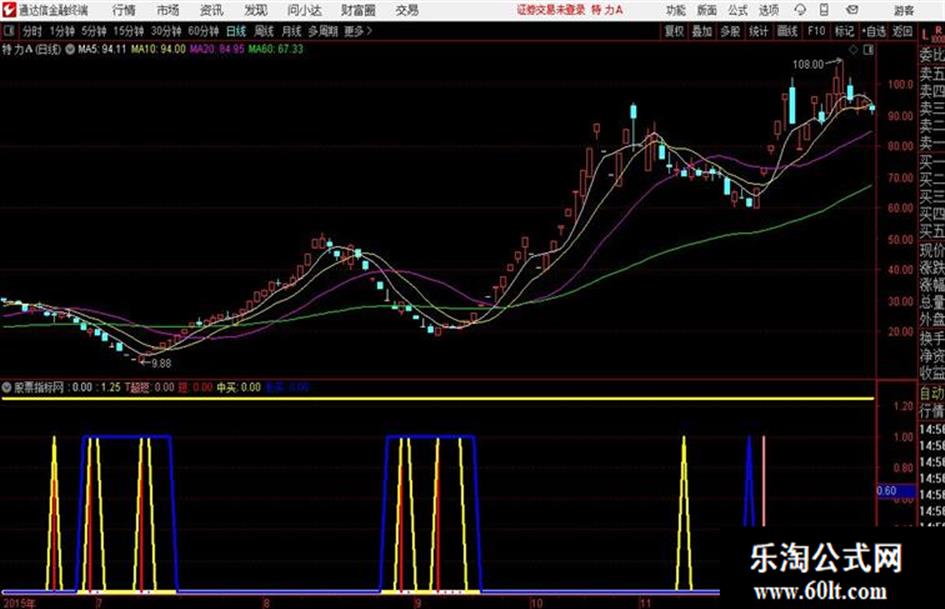The height and width of the screenshot is (609, 945).
Task: Open the 公式 menu
Action: [x=738, y=10]
